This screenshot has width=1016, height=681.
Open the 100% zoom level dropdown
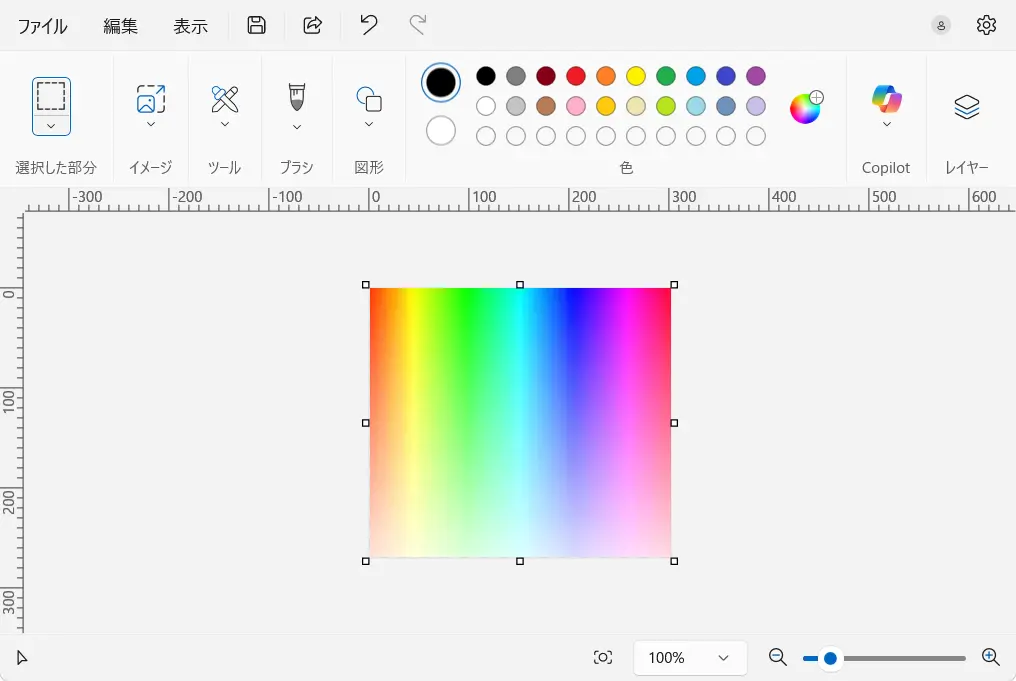point(690,658)
